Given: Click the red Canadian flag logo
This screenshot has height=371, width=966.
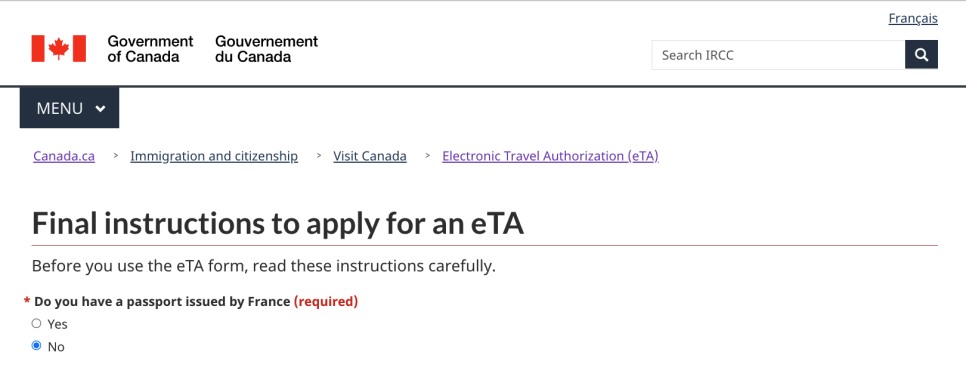Looking at the screenshot, I should point(59,49).
